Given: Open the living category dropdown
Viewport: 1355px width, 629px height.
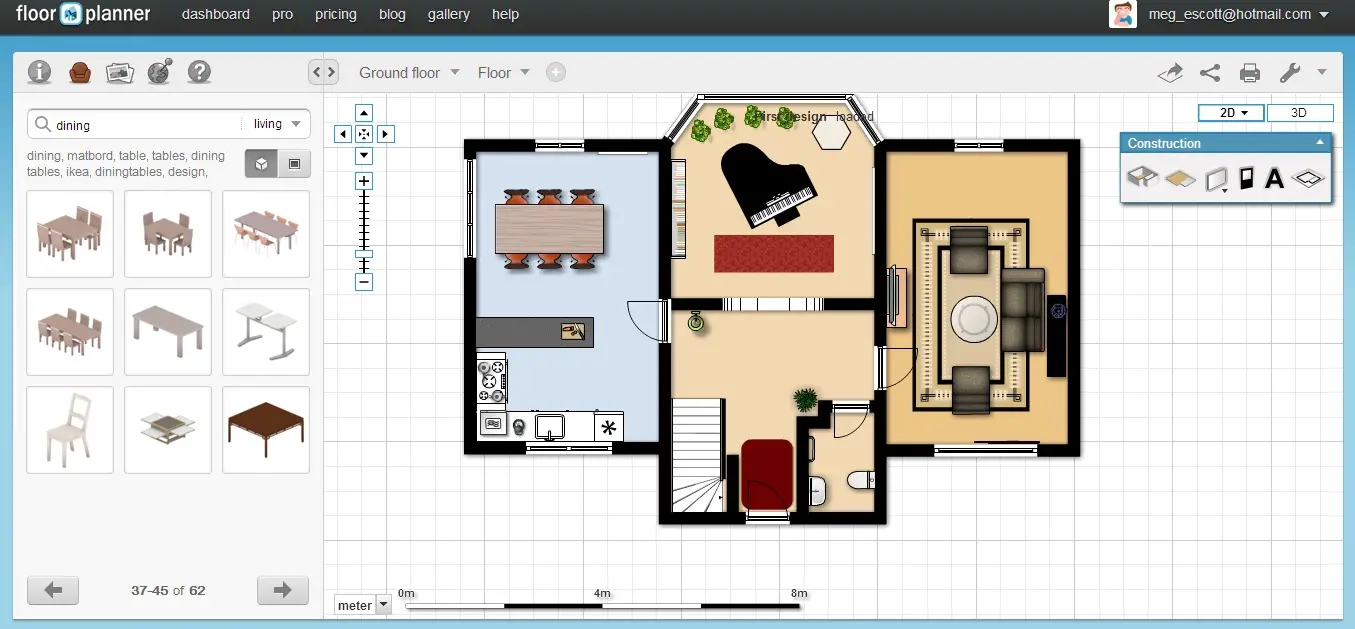Looking at the screenshot, I should [x=276, y=123].
